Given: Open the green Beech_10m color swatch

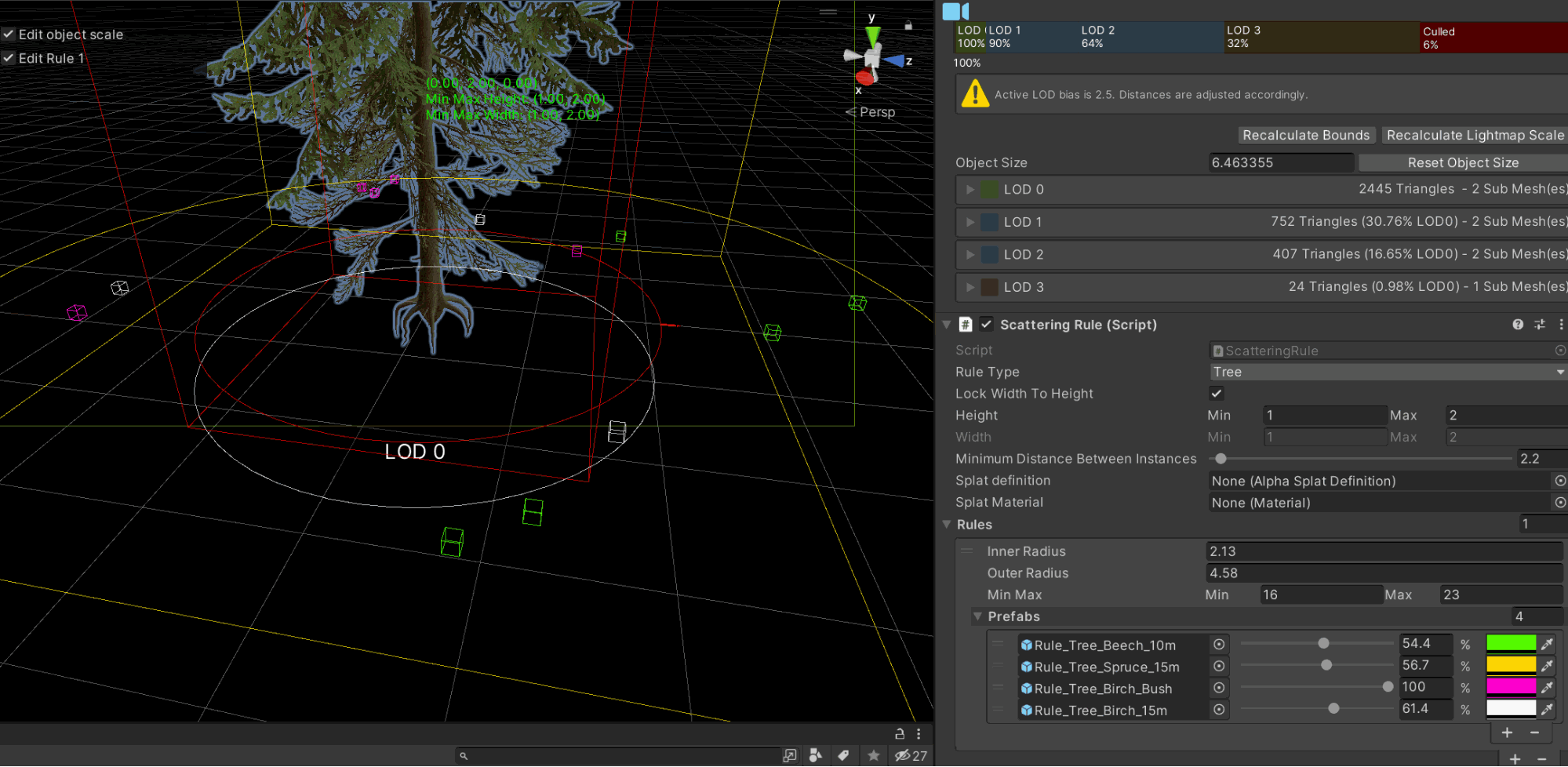Looking at the screenshot, I should click(1511, 644).
